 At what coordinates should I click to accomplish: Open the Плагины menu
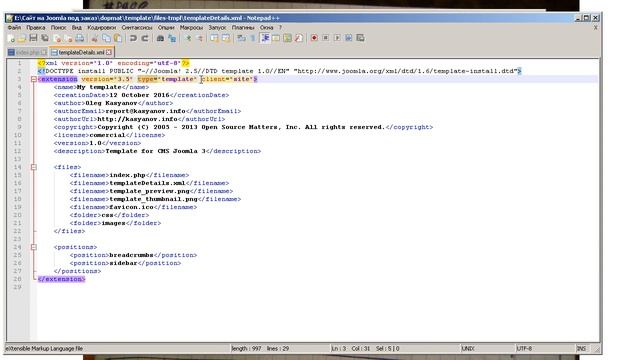click(x=243, y=28)
